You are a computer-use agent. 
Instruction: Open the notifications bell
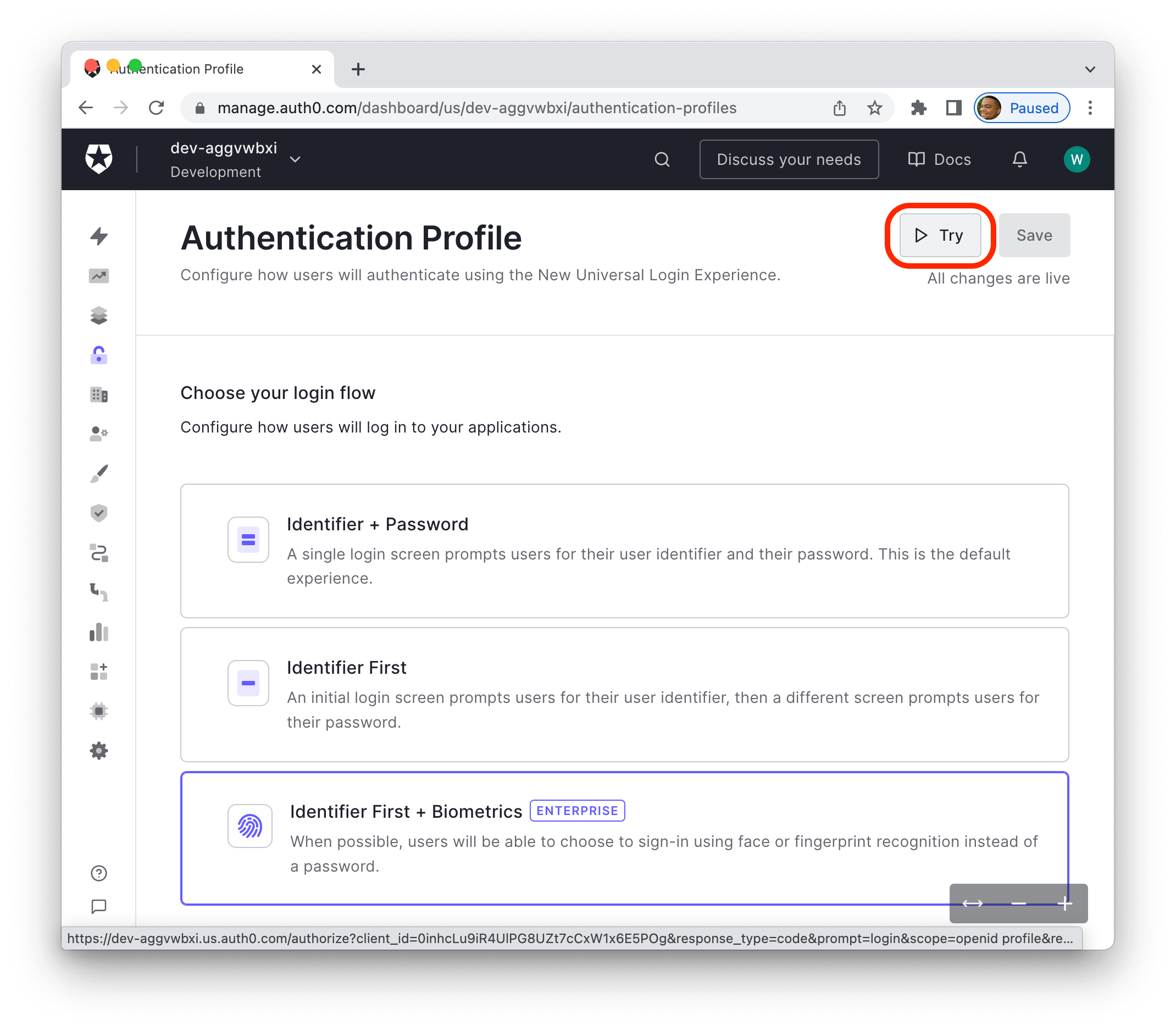click(1019, 159)
